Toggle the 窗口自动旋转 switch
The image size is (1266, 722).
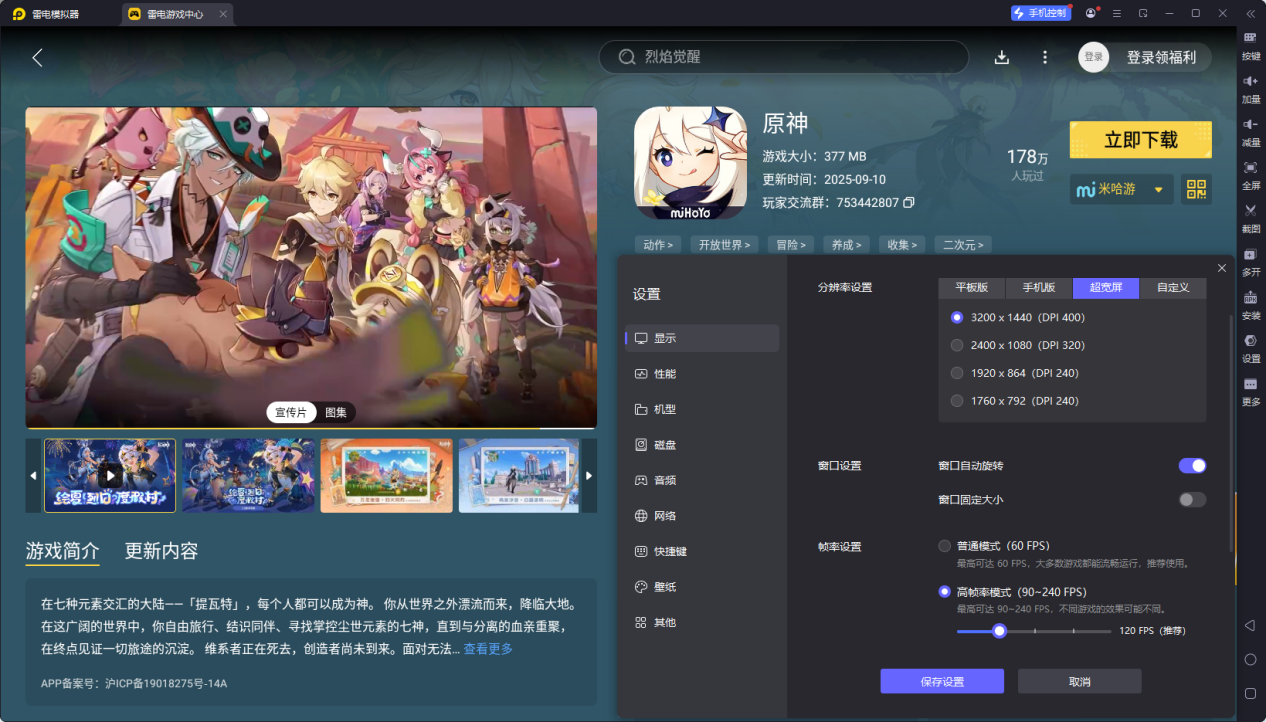1192,466
